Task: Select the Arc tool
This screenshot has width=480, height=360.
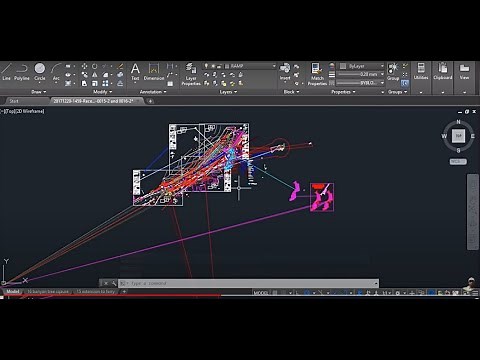Action: coord(56,72)
